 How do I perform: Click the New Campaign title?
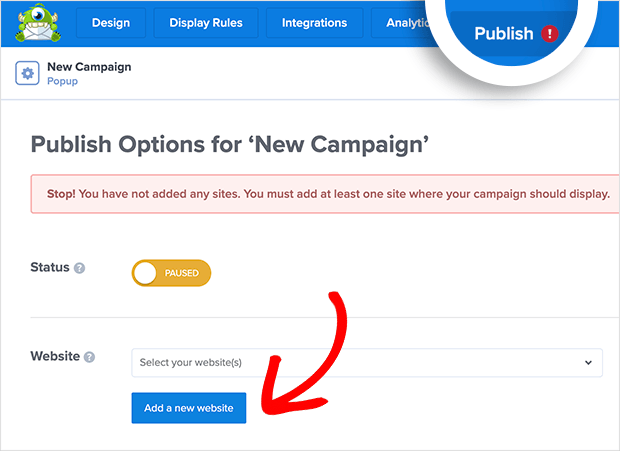[89, 67]
